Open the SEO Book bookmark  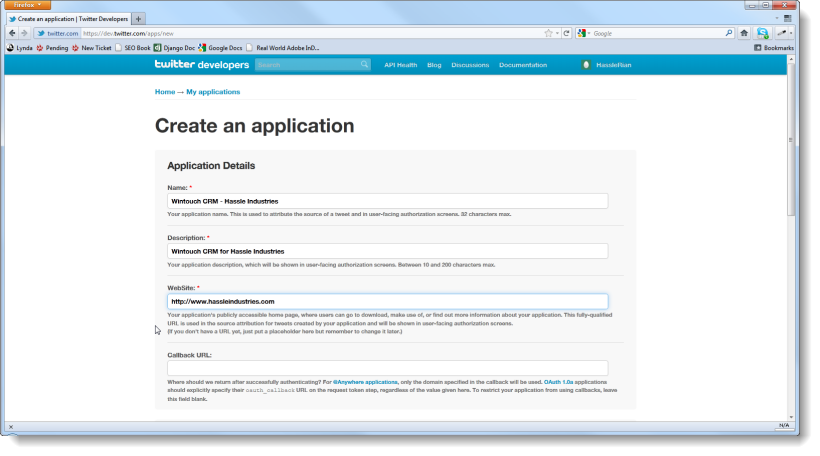132,48
